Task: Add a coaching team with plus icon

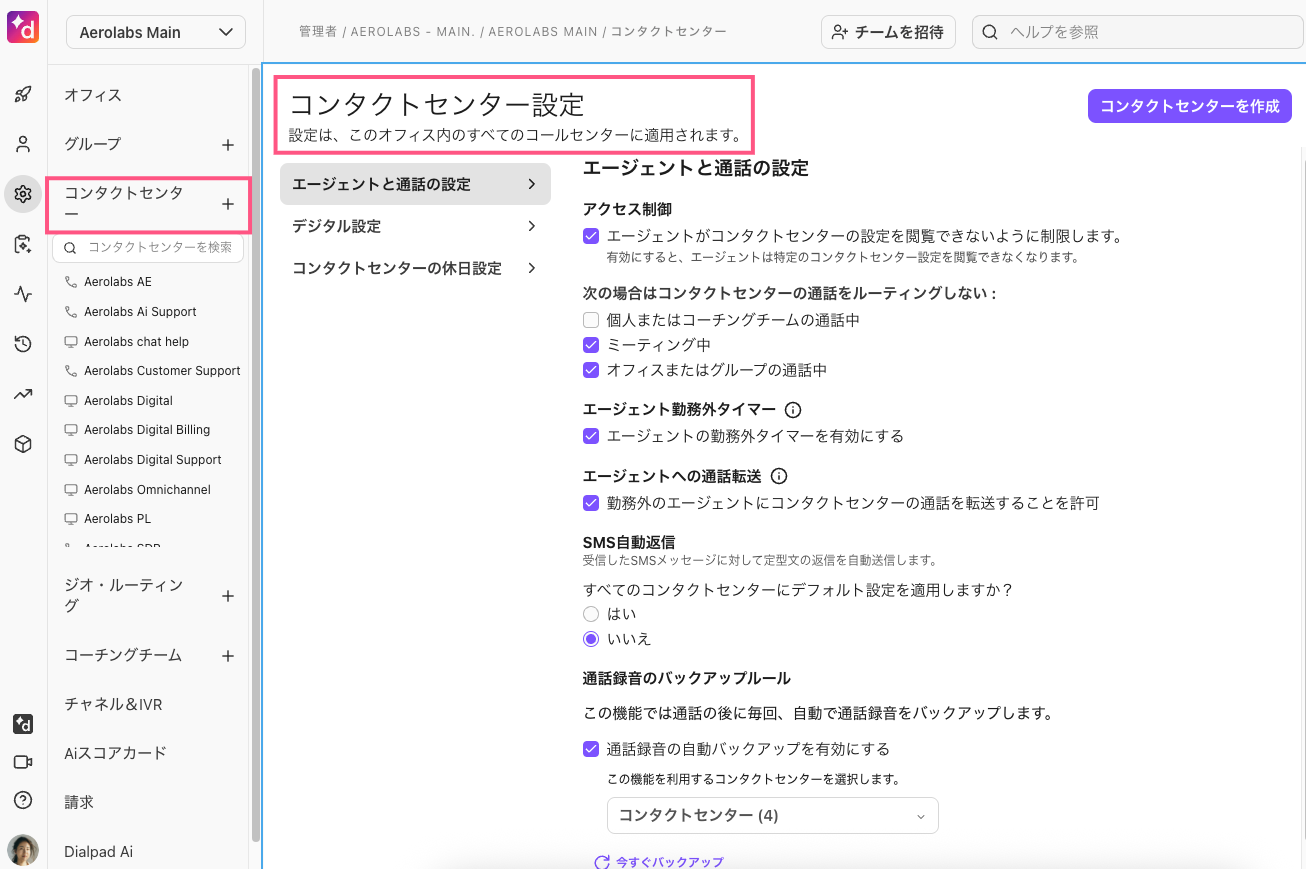Action: tap(228, 656)
